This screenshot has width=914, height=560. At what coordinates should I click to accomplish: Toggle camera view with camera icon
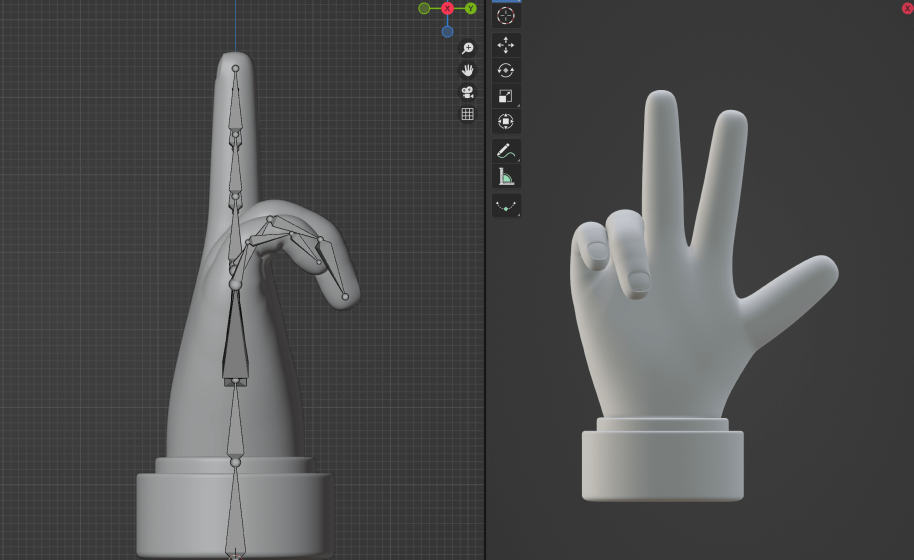[467, 92]
